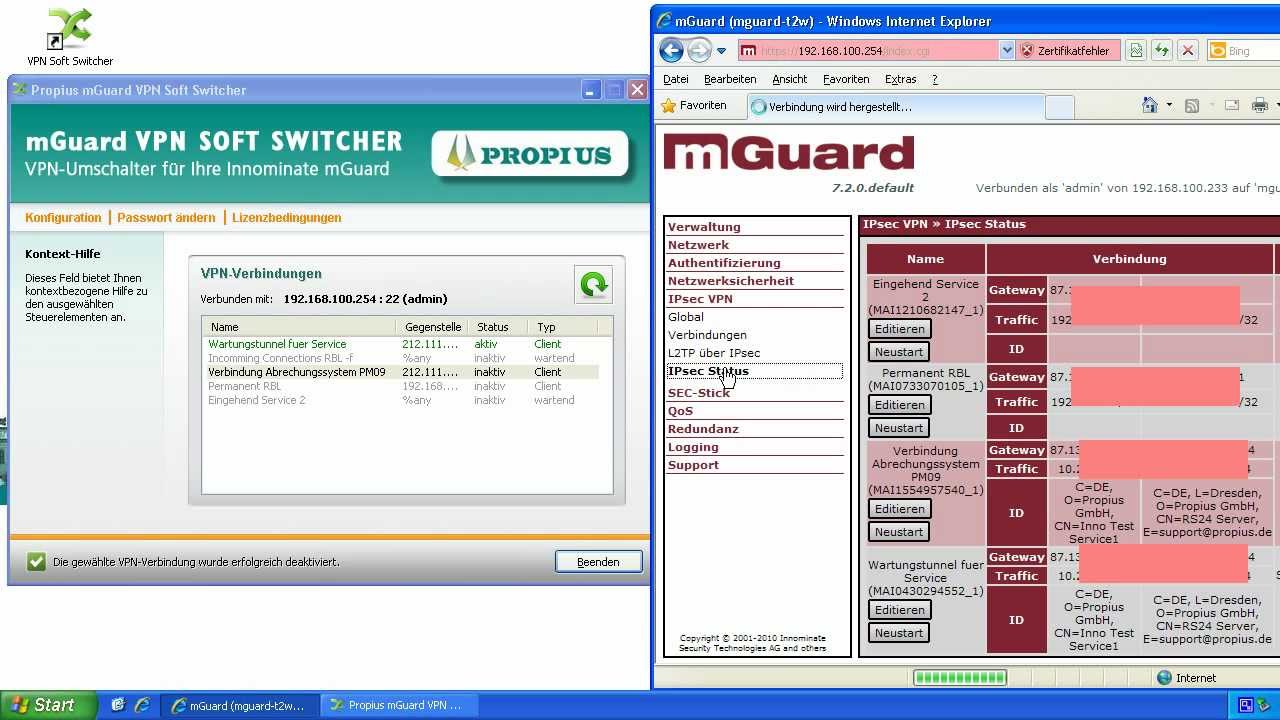The width and height of the screenshot is (1280, 720).
Task: Click the Windows Start button
Action: point(48,705)
